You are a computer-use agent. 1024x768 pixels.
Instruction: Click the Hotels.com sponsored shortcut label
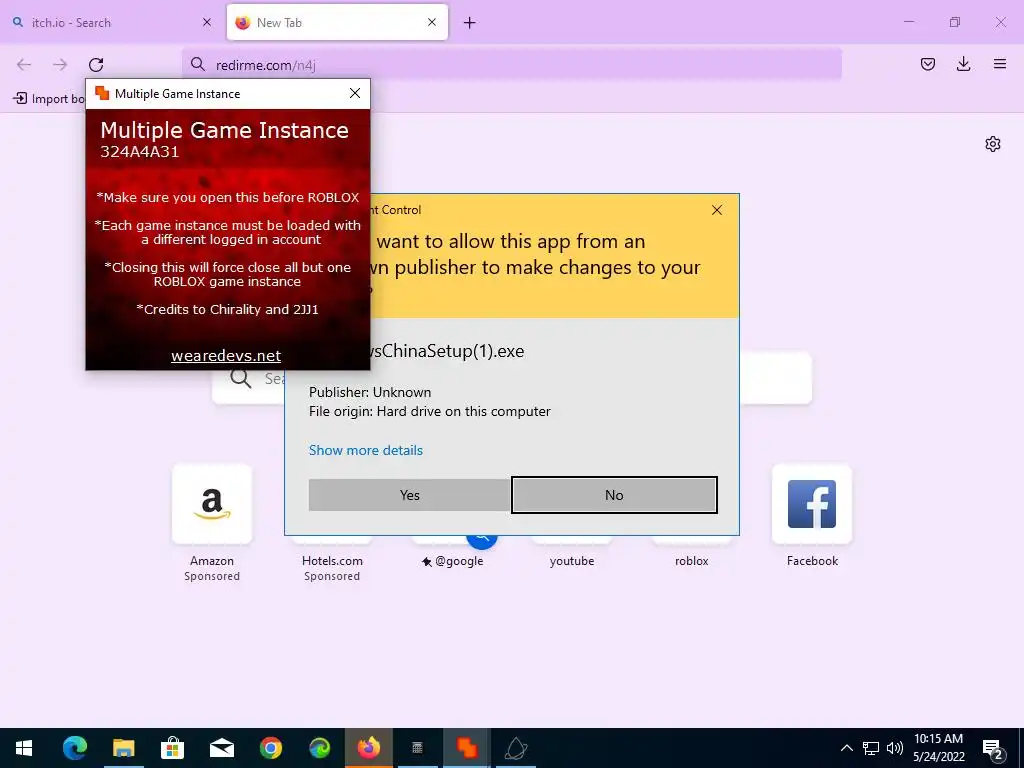click(332, 561)
